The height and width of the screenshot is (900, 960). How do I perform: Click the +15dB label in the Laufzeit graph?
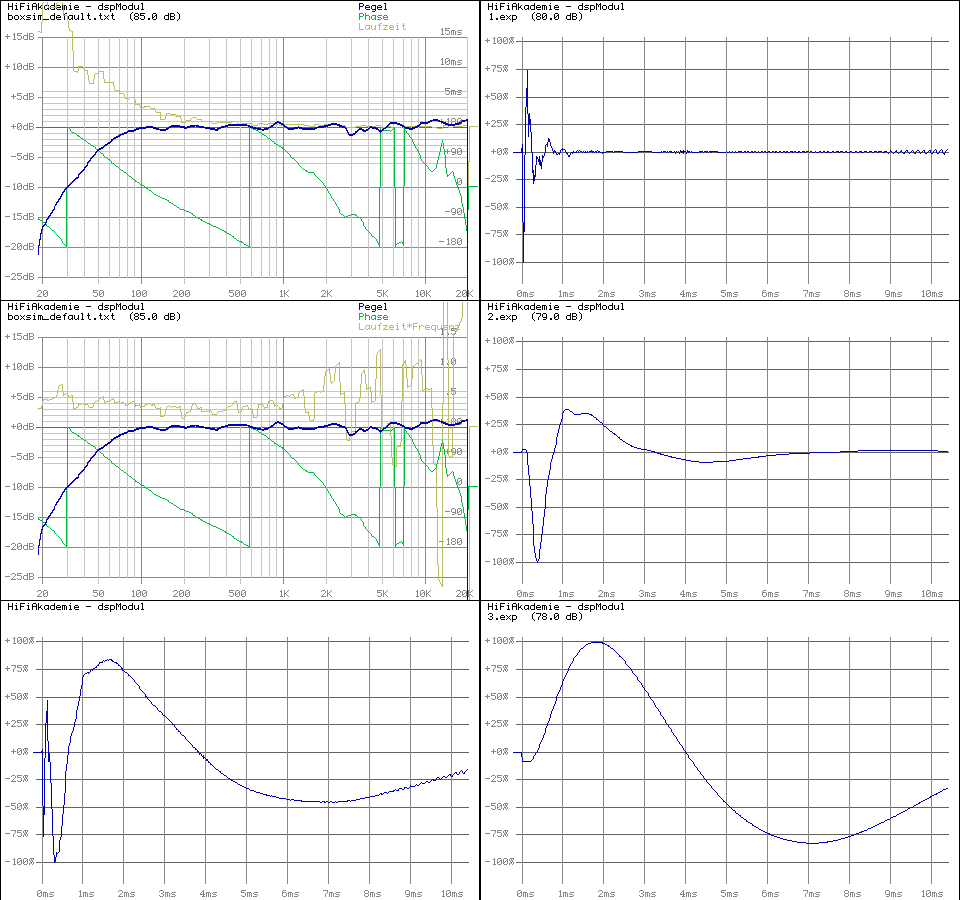point(19,37)
